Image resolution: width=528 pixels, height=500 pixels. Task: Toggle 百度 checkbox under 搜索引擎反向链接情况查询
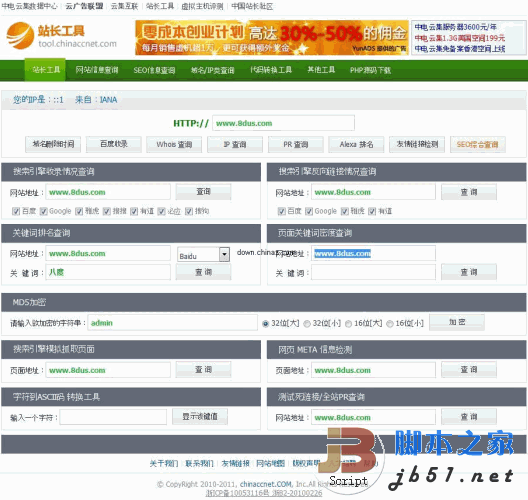click(282, 211)
